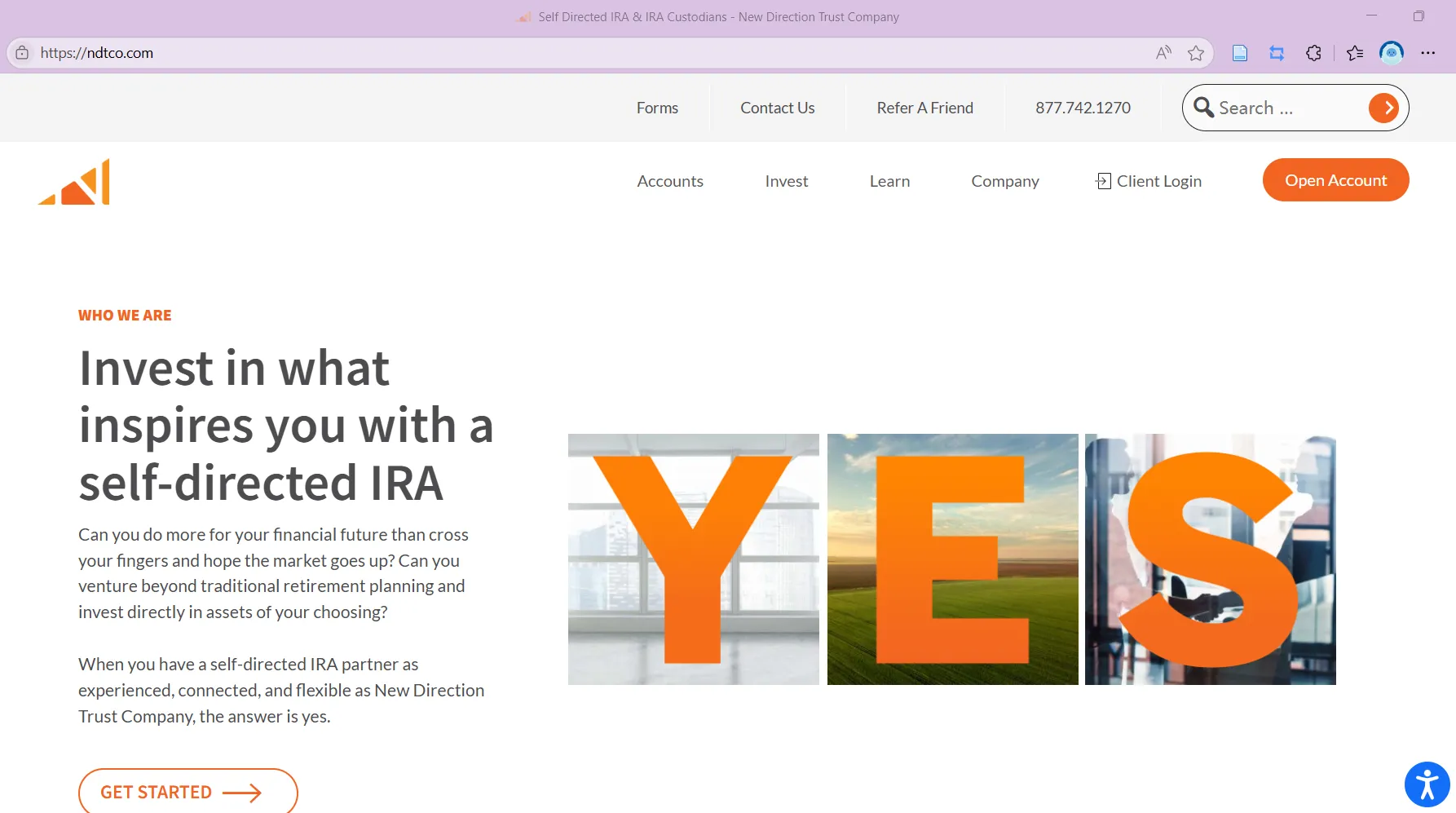Image resolution: width=1456 pixels, height=813 pixels.
Task: Click the GET STARTED button
Action: 188,791
